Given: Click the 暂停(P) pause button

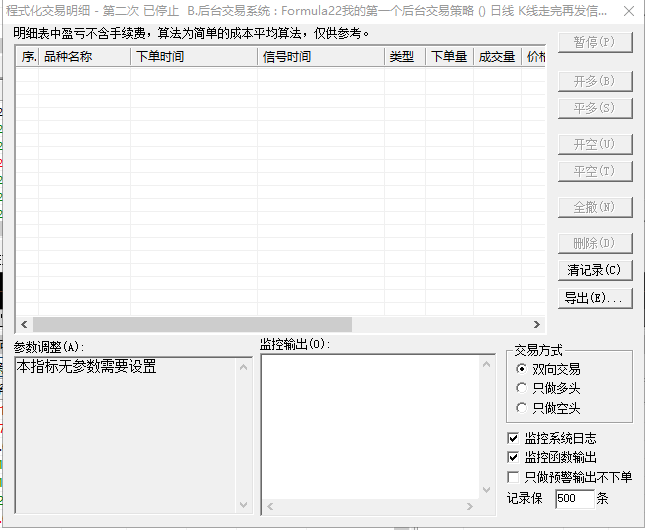Looking at the screenshot, I should (x=595, y=42).
